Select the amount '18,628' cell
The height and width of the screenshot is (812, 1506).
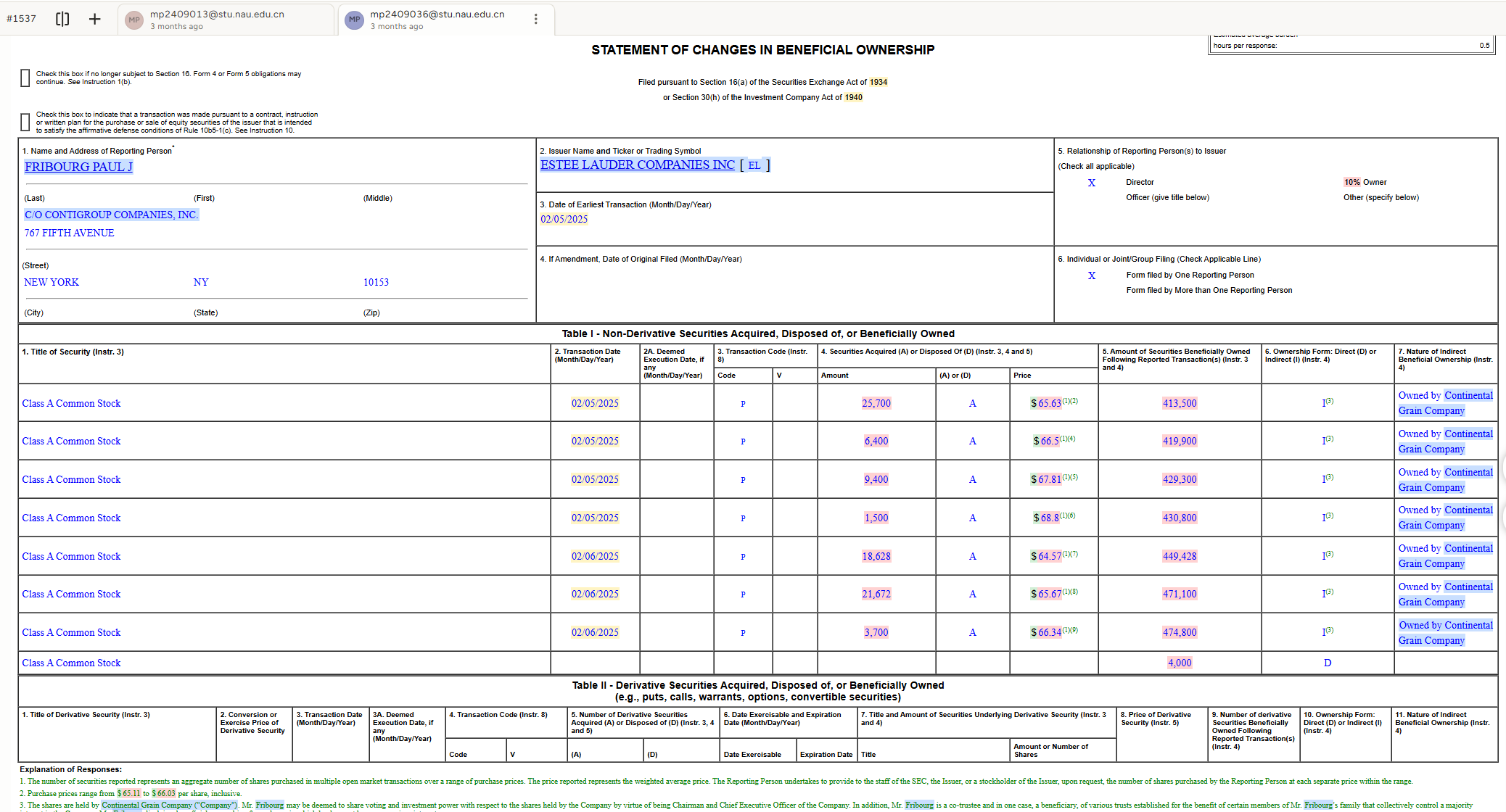click(x=876, y=556)
